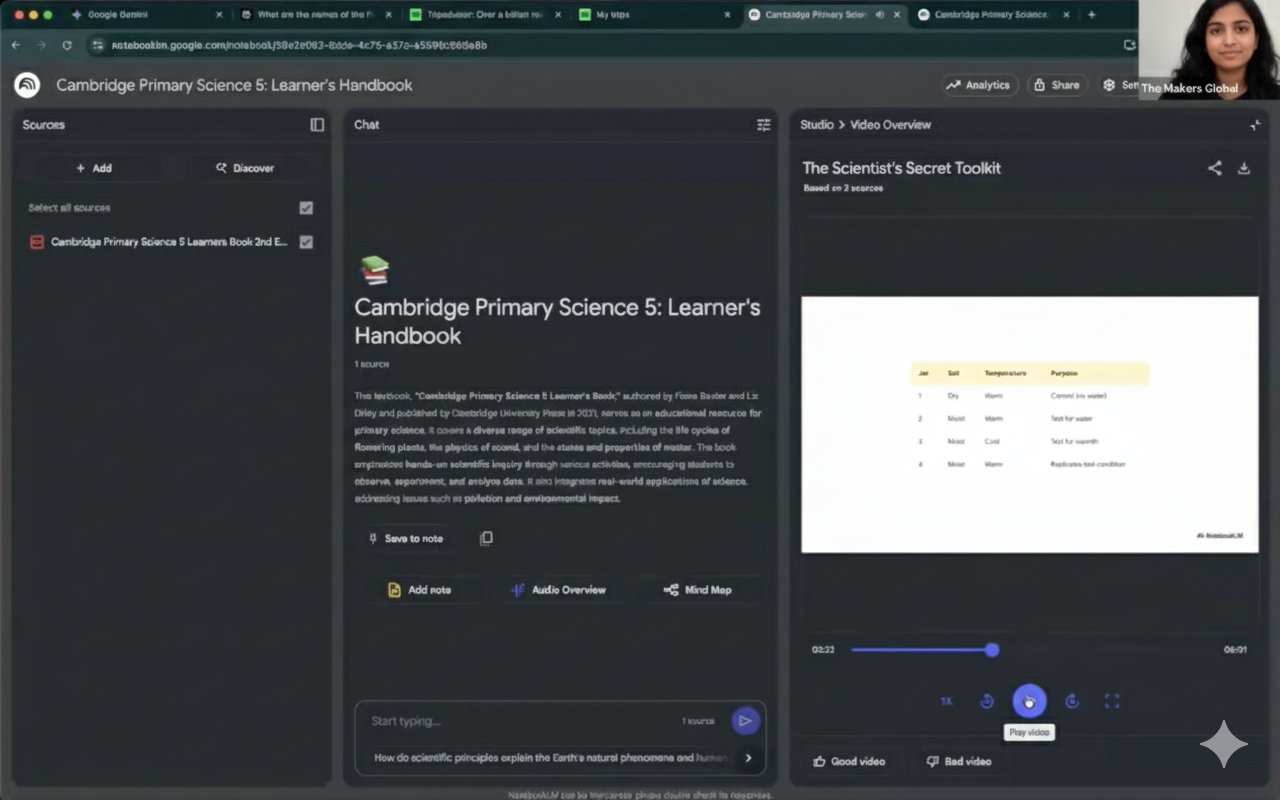Click the '1 source' chat input label
The width and height of the screenshot is (1280, 800).
tap(698, 721)
